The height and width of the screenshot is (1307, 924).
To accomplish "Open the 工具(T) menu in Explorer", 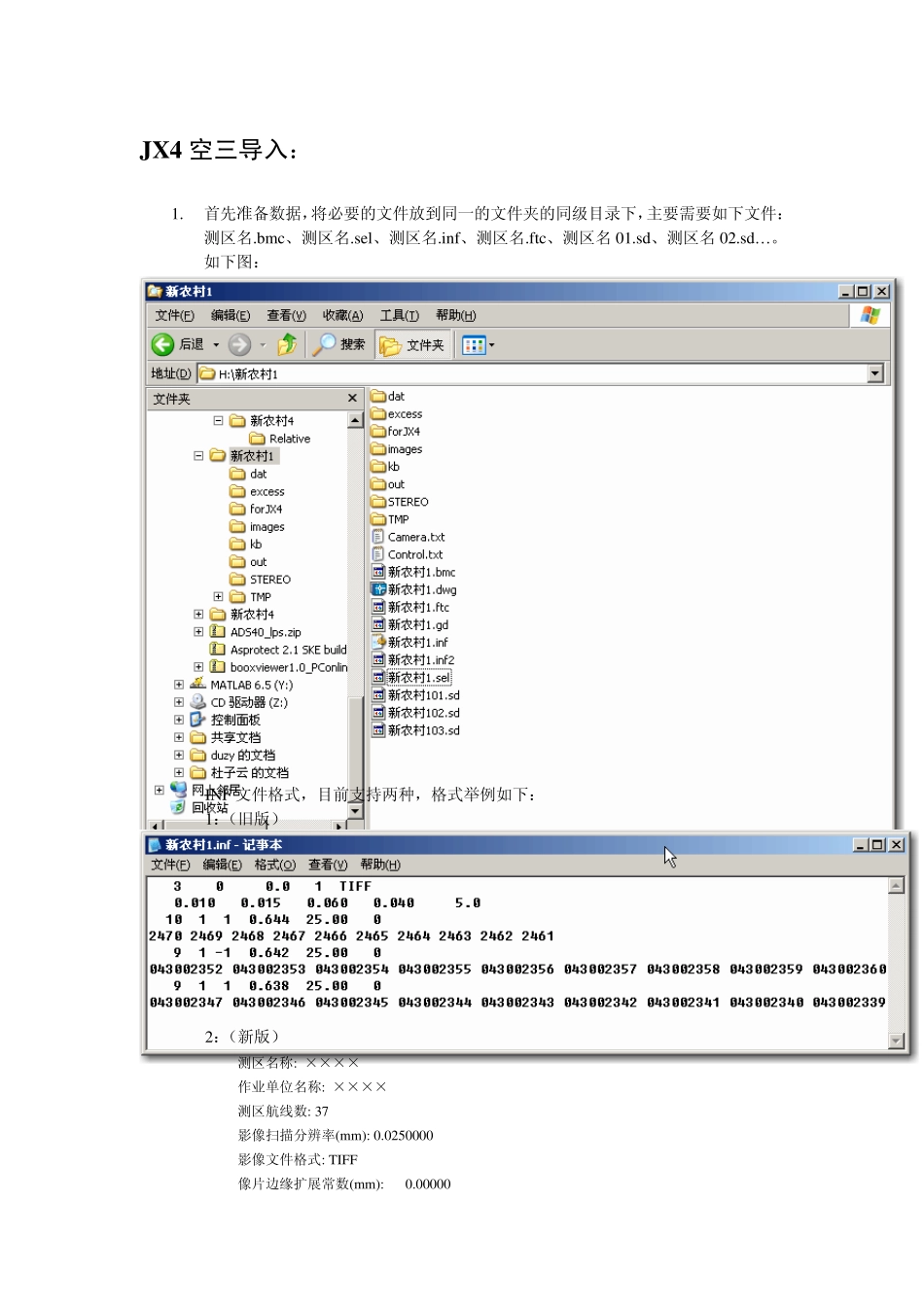I will coord(399,315).
